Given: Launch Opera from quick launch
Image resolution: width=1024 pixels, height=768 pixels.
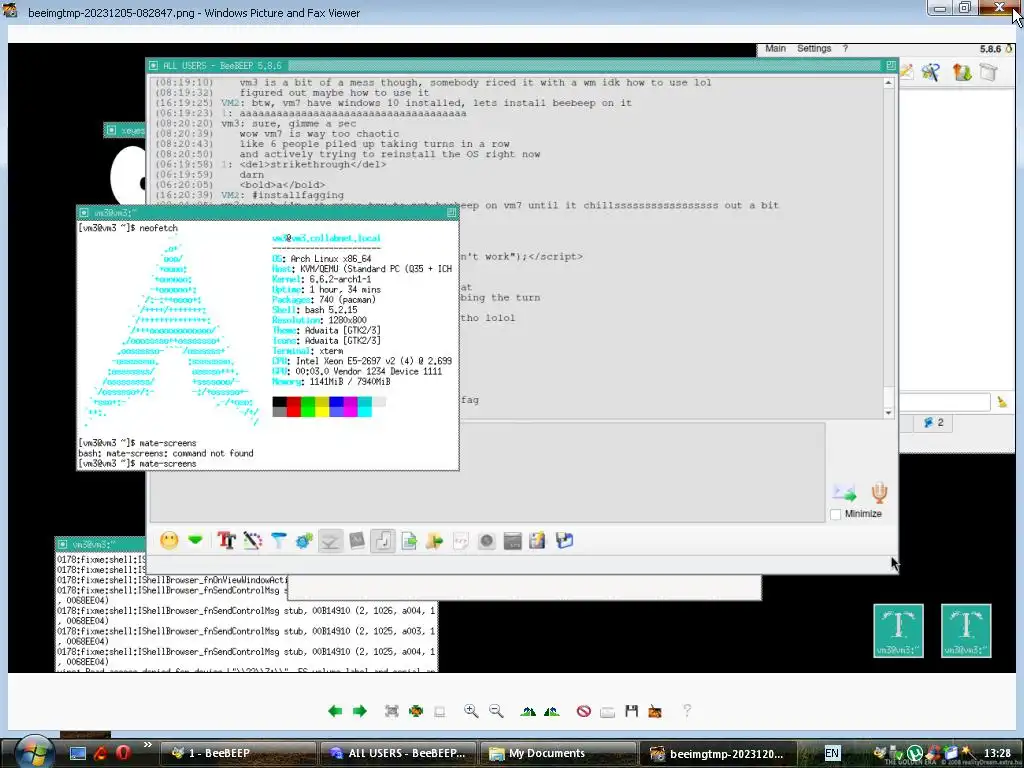Looking at the screenshot, I should pos(123,753).
